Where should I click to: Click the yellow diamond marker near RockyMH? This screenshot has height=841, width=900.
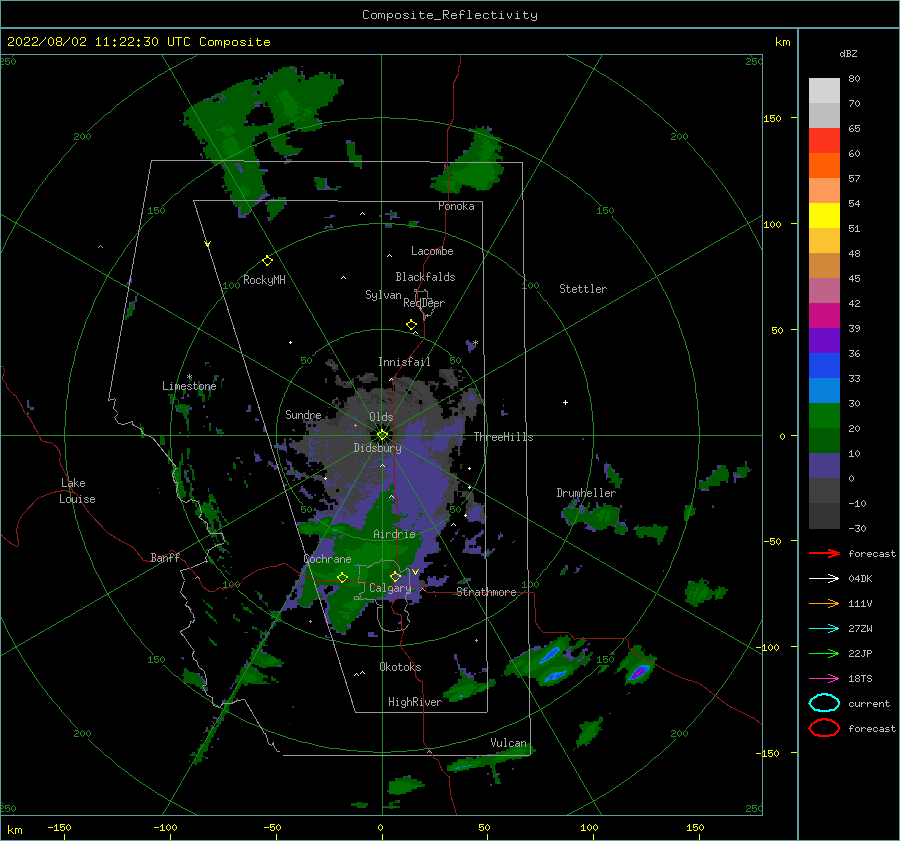point(267,261)
